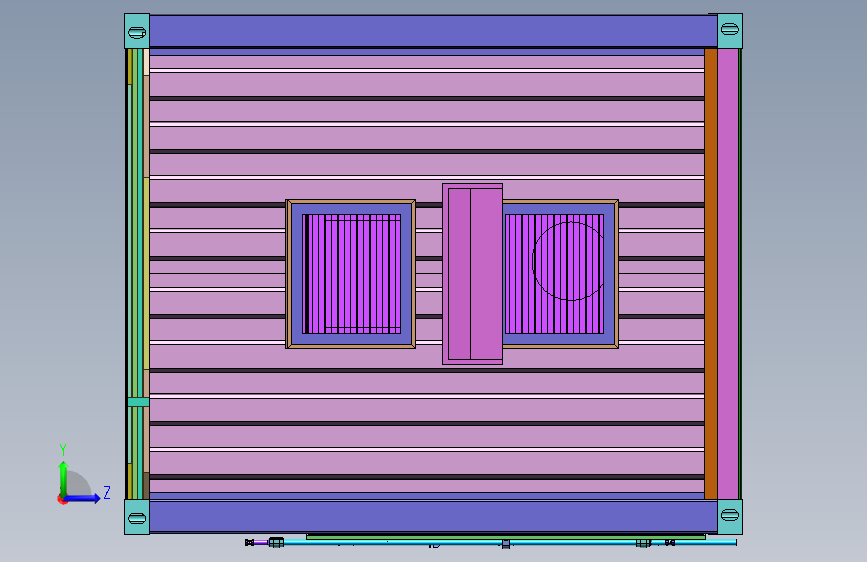The width and height of the screenshot is (867, 562).
Task: Select the bottom-right teal corner casting
Action: tap(730, 517)
